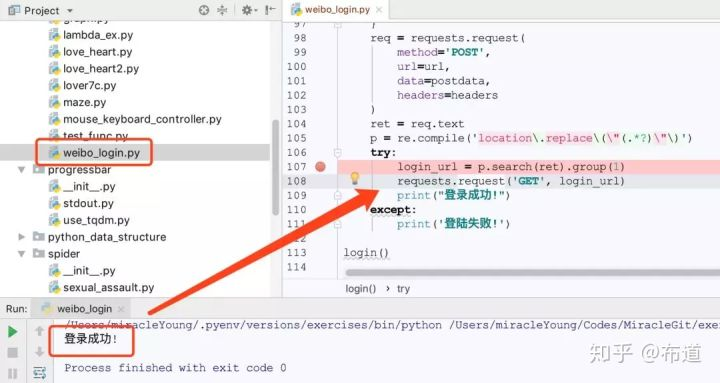
Task: Open __init__.py under progressbar
Action: (89, 186)
